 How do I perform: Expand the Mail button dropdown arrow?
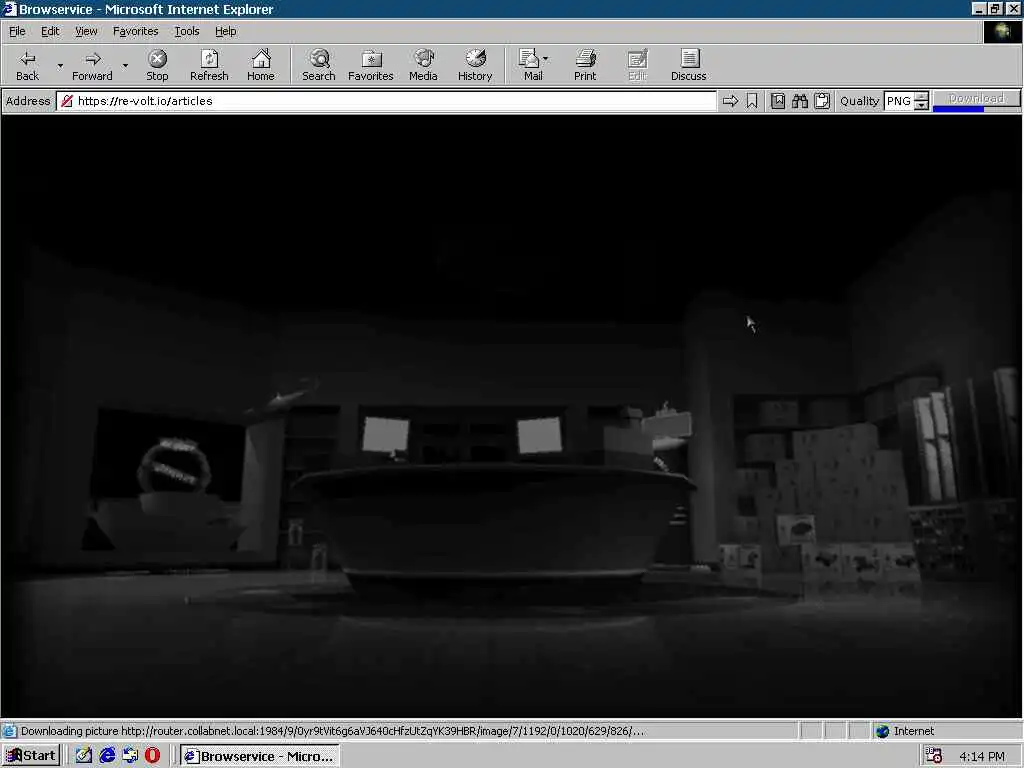coord(546,59)
